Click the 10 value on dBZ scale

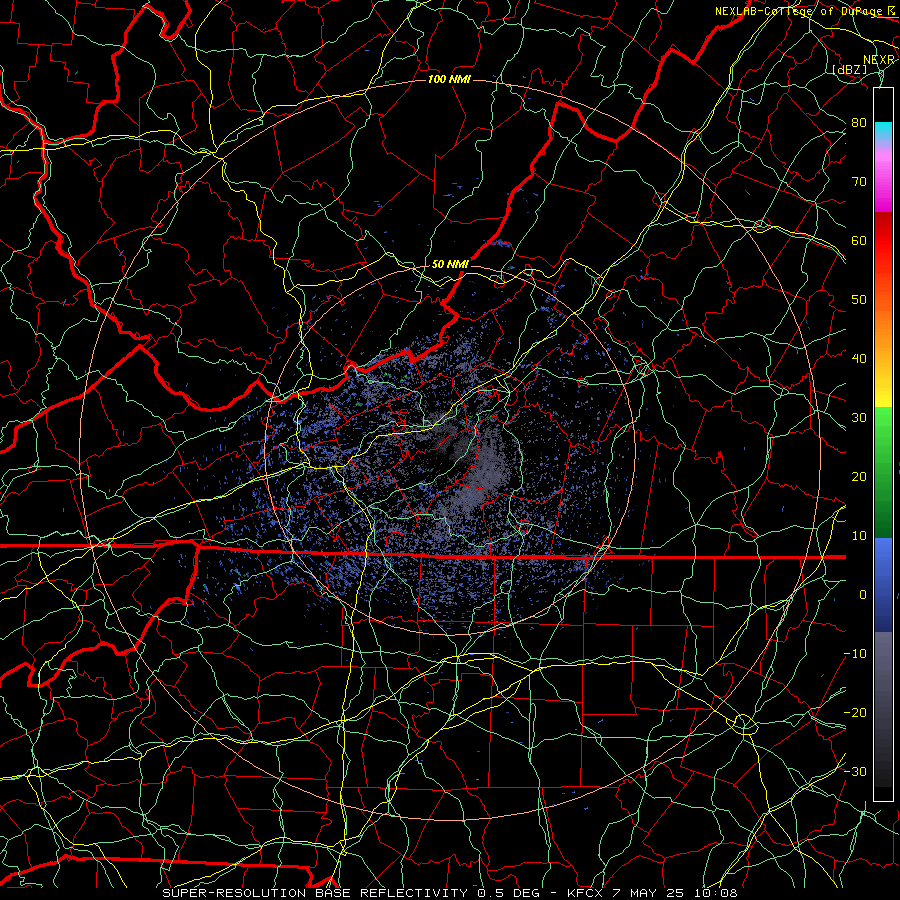pos(859,536)
